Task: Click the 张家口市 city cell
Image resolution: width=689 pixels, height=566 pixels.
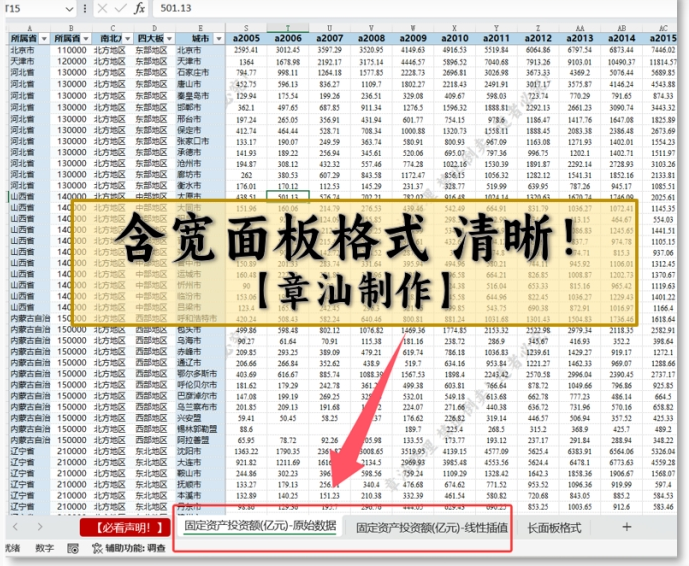Action: pos(201,142)
